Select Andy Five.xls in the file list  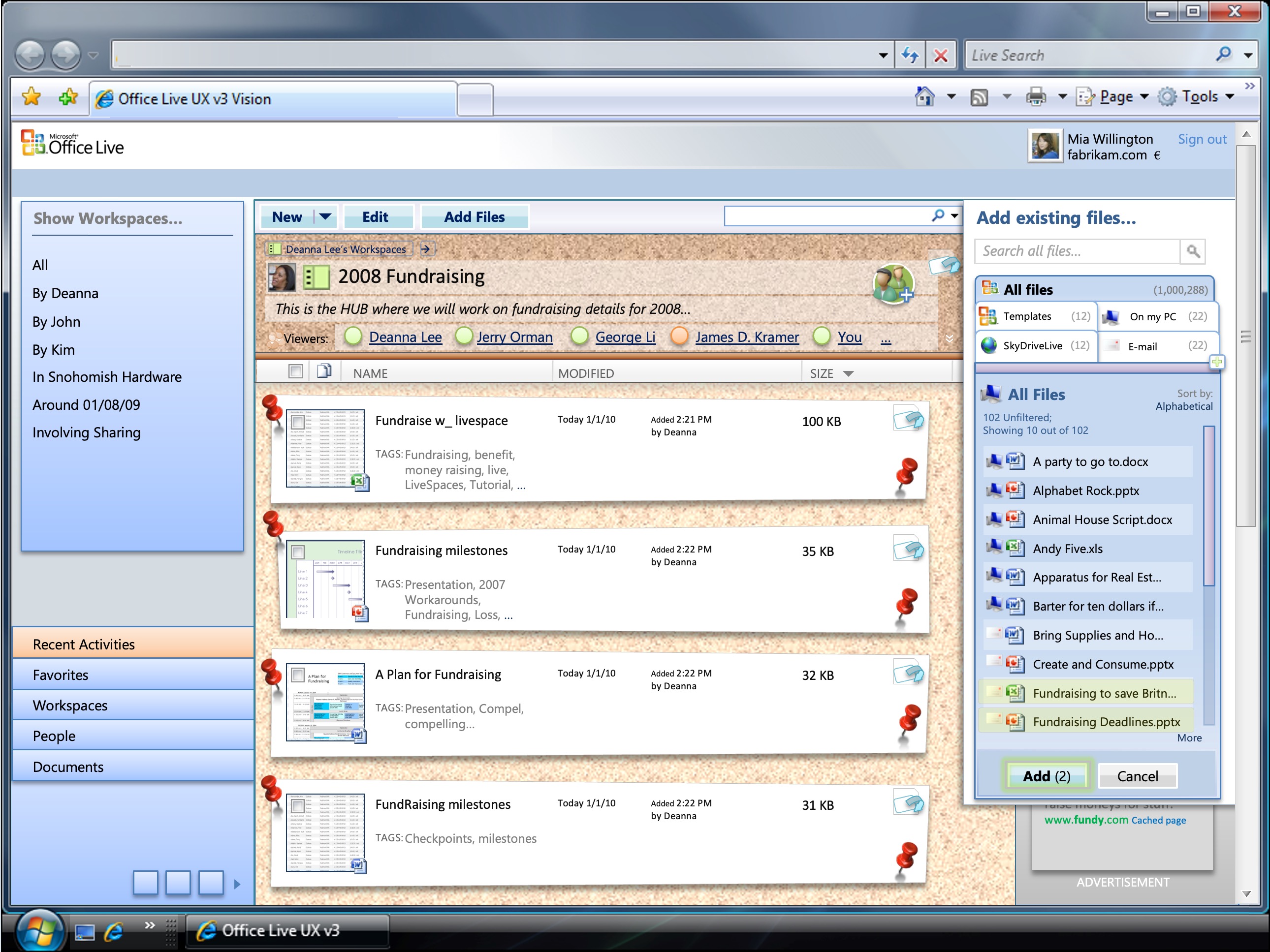1087,548
